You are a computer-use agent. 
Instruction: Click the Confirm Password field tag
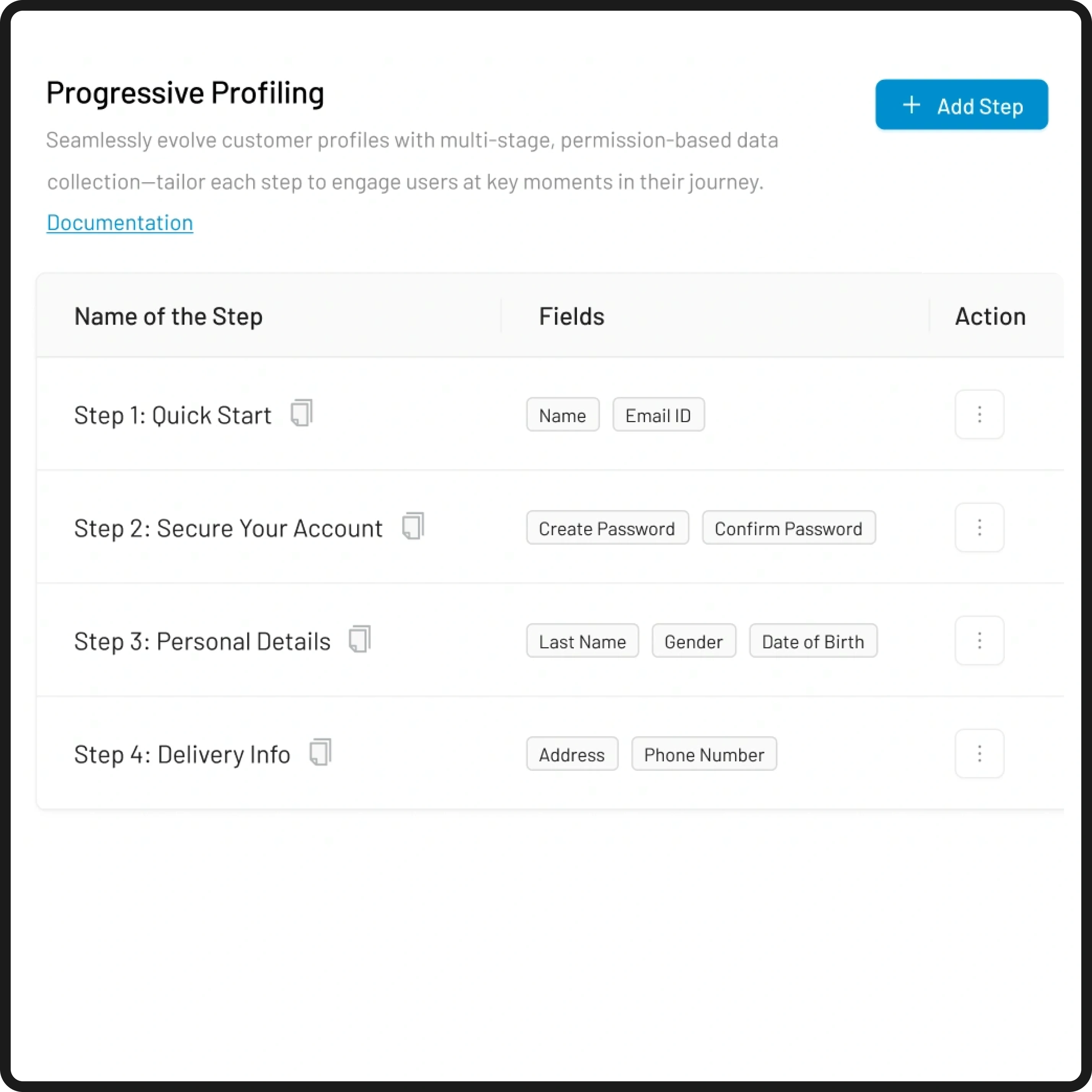click(x=788, y=528)
